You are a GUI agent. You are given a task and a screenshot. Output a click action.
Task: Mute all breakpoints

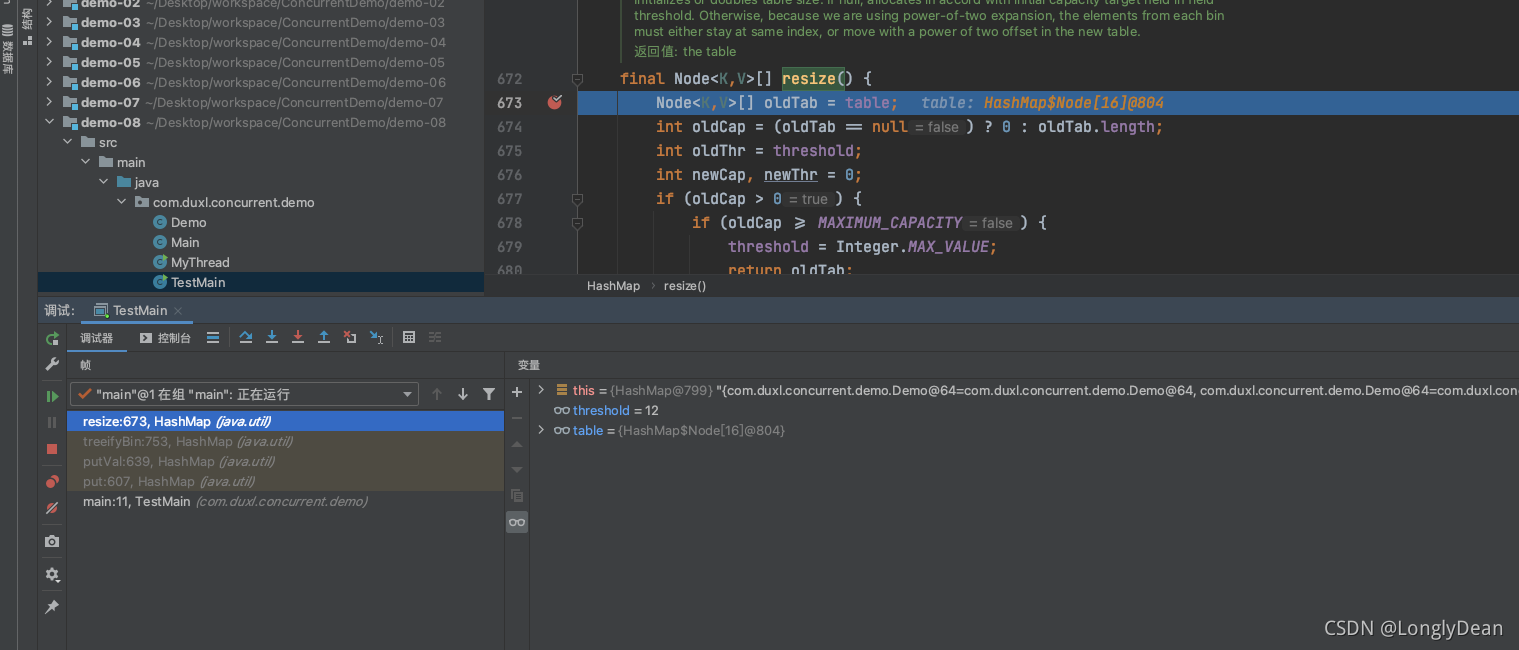click(52, 508)
